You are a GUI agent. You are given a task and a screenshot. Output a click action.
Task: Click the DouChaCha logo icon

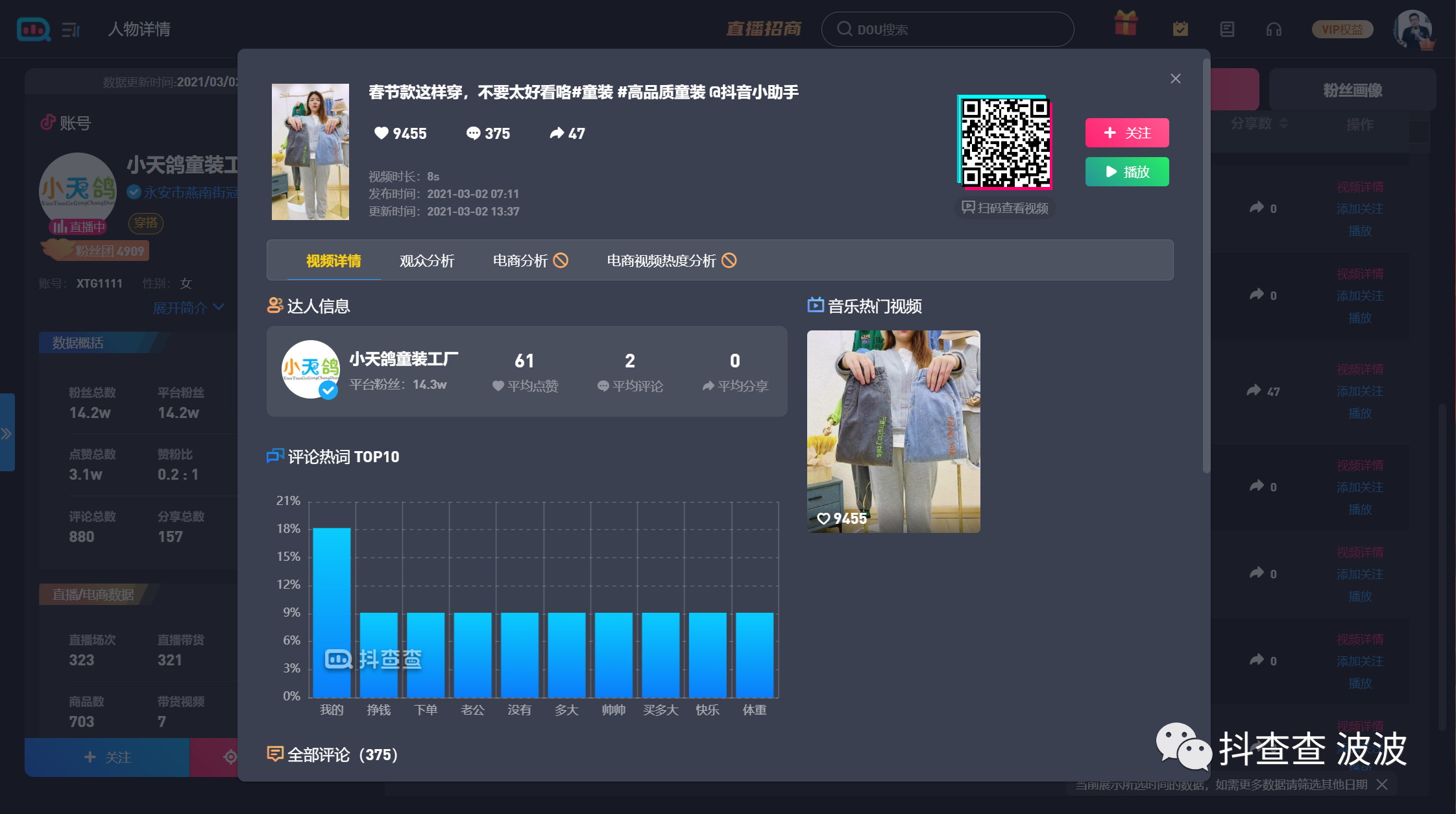(33, 29)
